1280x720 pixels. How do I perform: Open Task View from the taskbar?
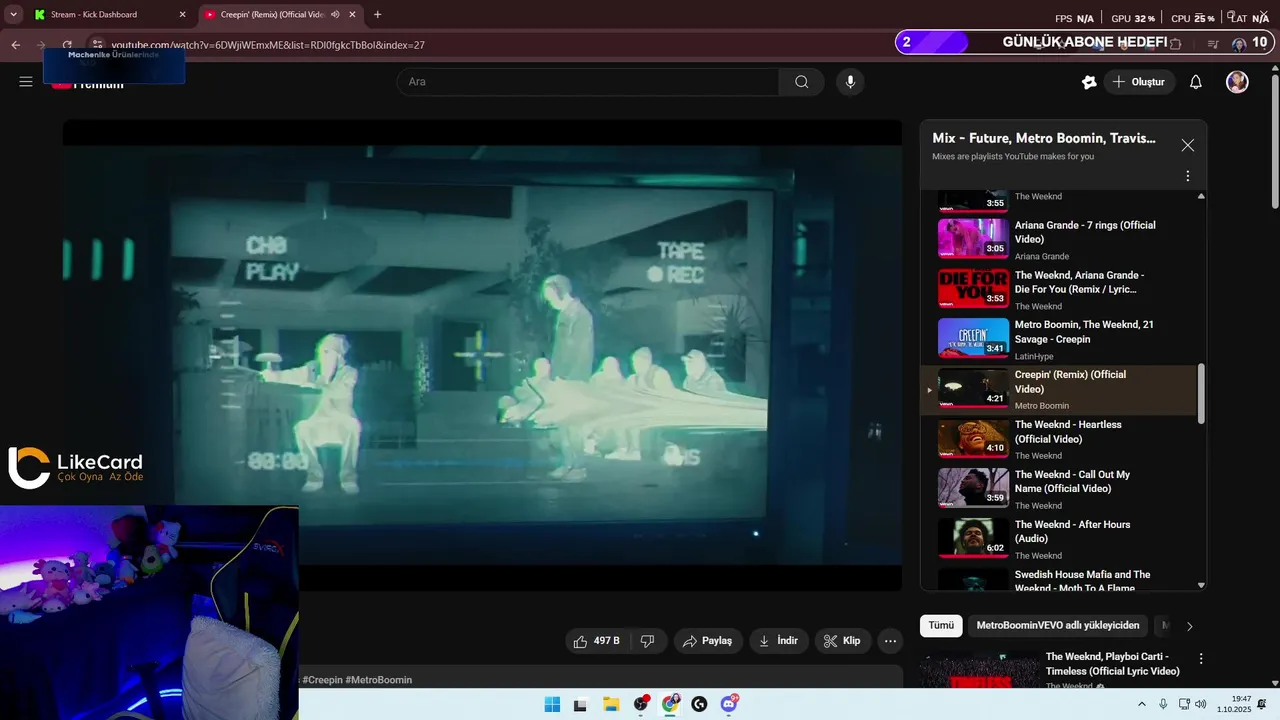(x=580, y=705)
